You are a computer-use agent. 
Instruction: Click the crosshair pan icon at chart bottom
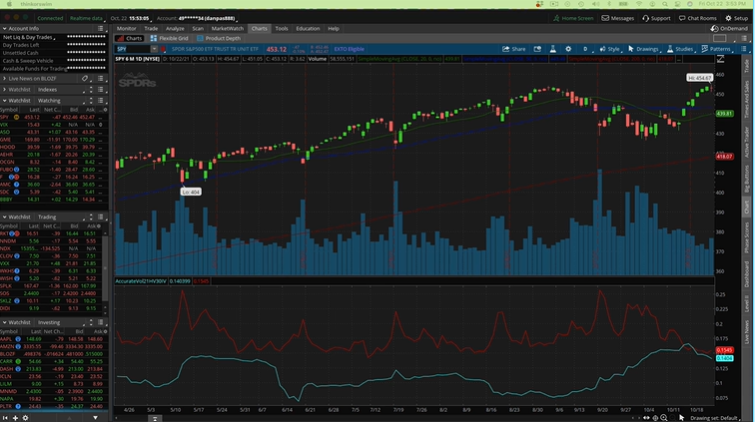tap(655, 418)
